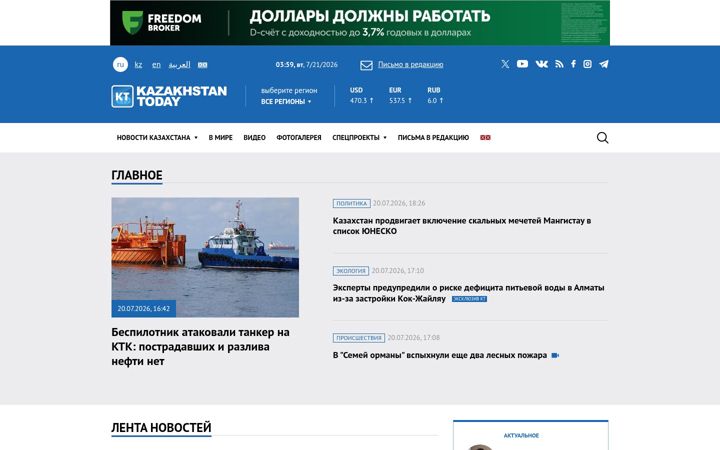
Task: Select the 'ru' language option
Action: pyautogui.click(x=120, y=65)
